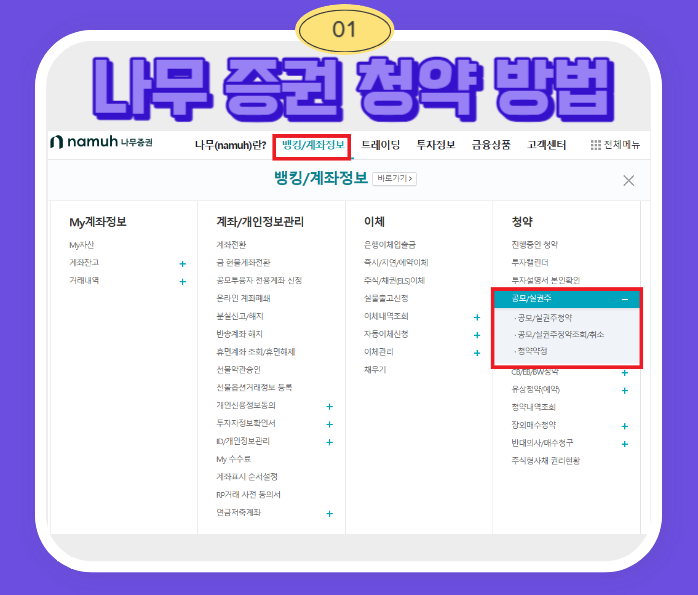
Task: Open the 주식/채권(ELS)이체 link
Action: point(394,280)
